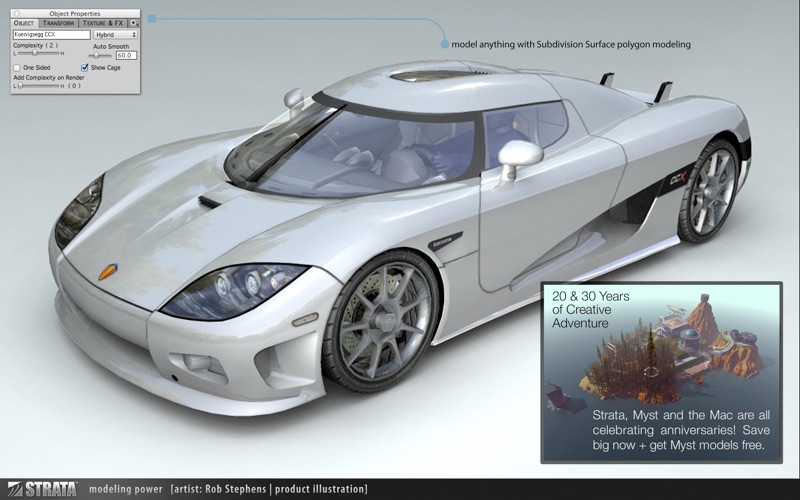Click the white side mirror on the car door
The width and height of the screenshot is (800, 500).
pos(519,155)
